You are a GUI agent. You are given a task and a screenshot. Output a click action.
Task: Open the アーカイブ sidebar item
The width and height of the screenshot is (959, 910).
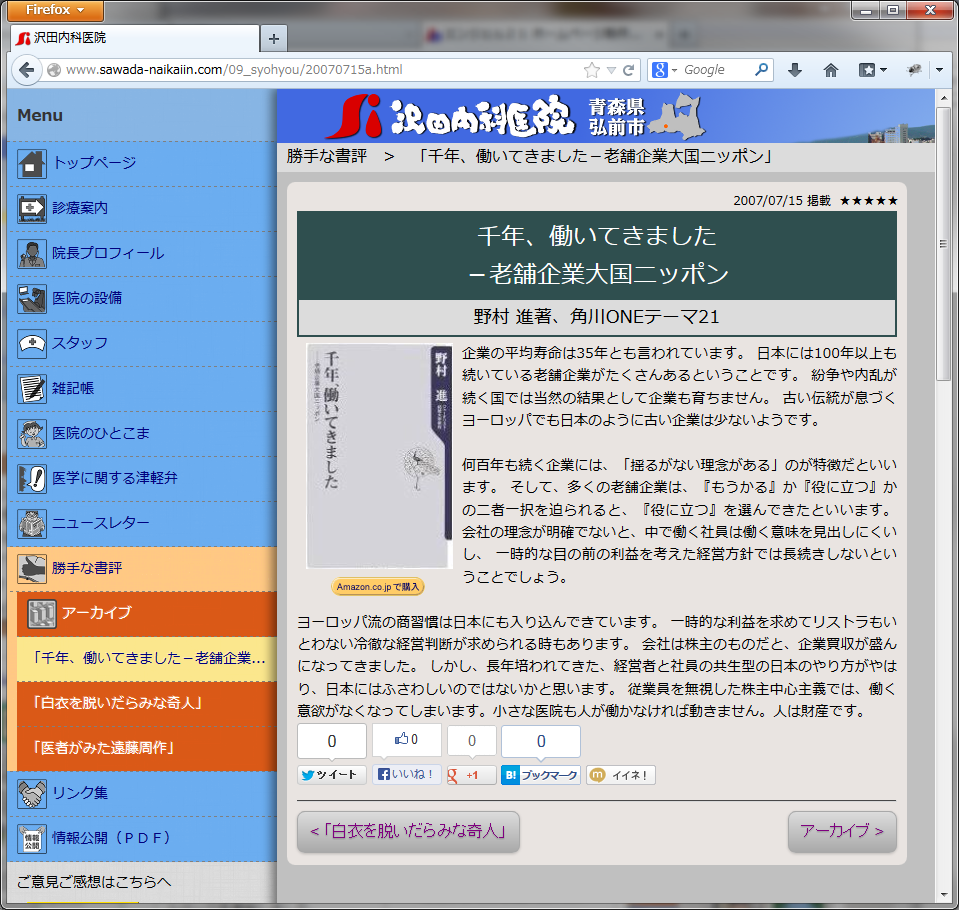pyautogui.click(x=96, y=613)
